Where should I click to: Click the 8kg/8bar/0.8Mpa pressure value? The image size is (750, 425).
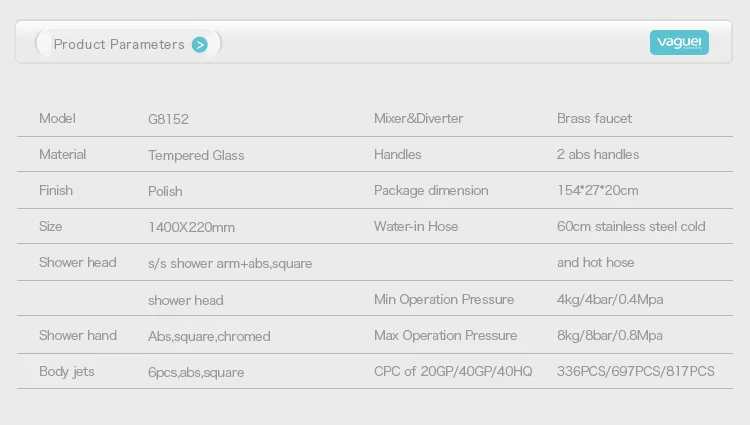tap(609, 335)
